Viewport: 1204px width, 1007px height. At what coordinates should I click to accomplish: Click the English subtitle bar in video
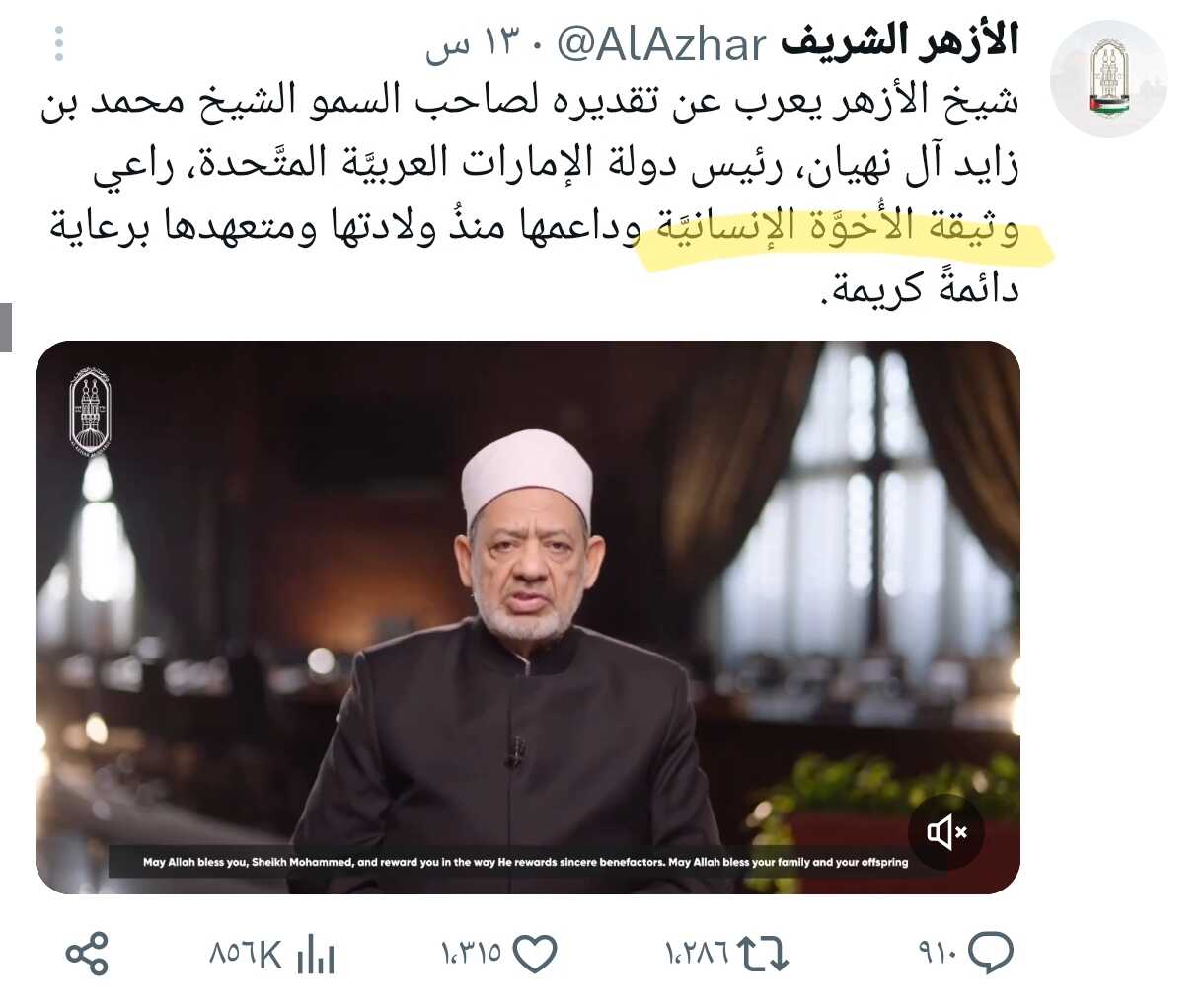[525, 862]
